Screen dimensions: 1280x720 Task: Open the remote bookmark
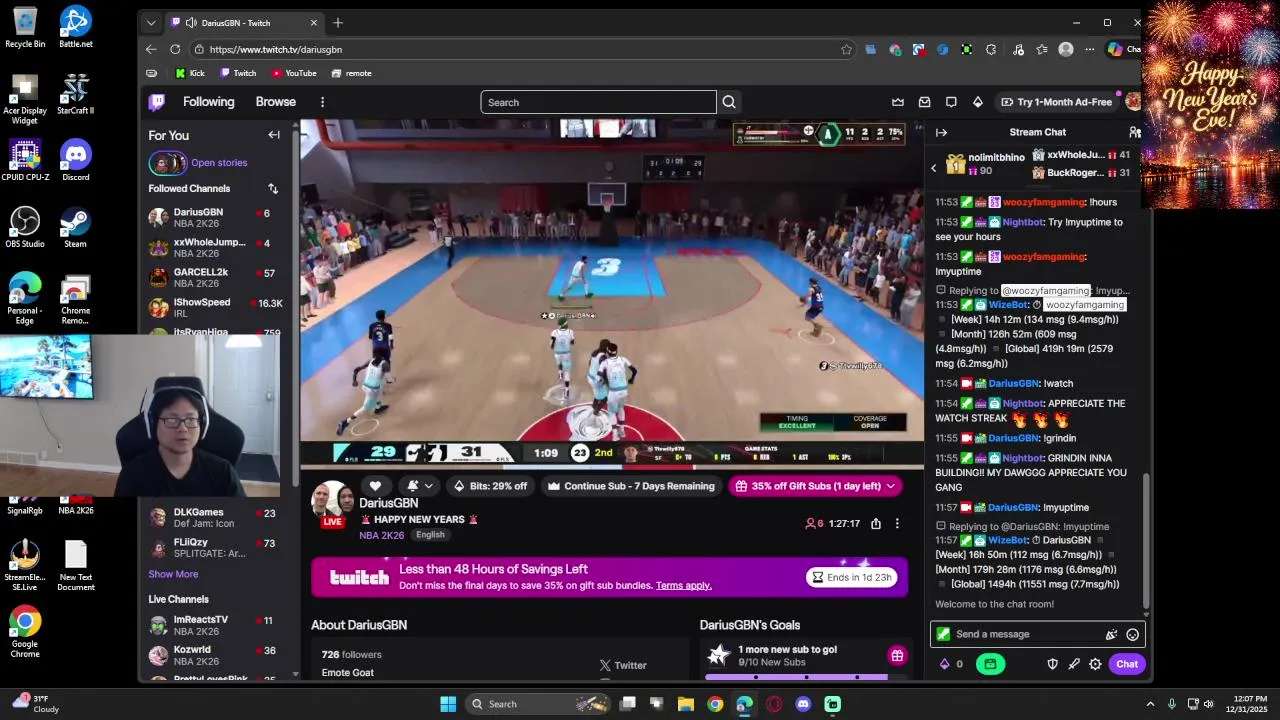[x=352, y=73]
